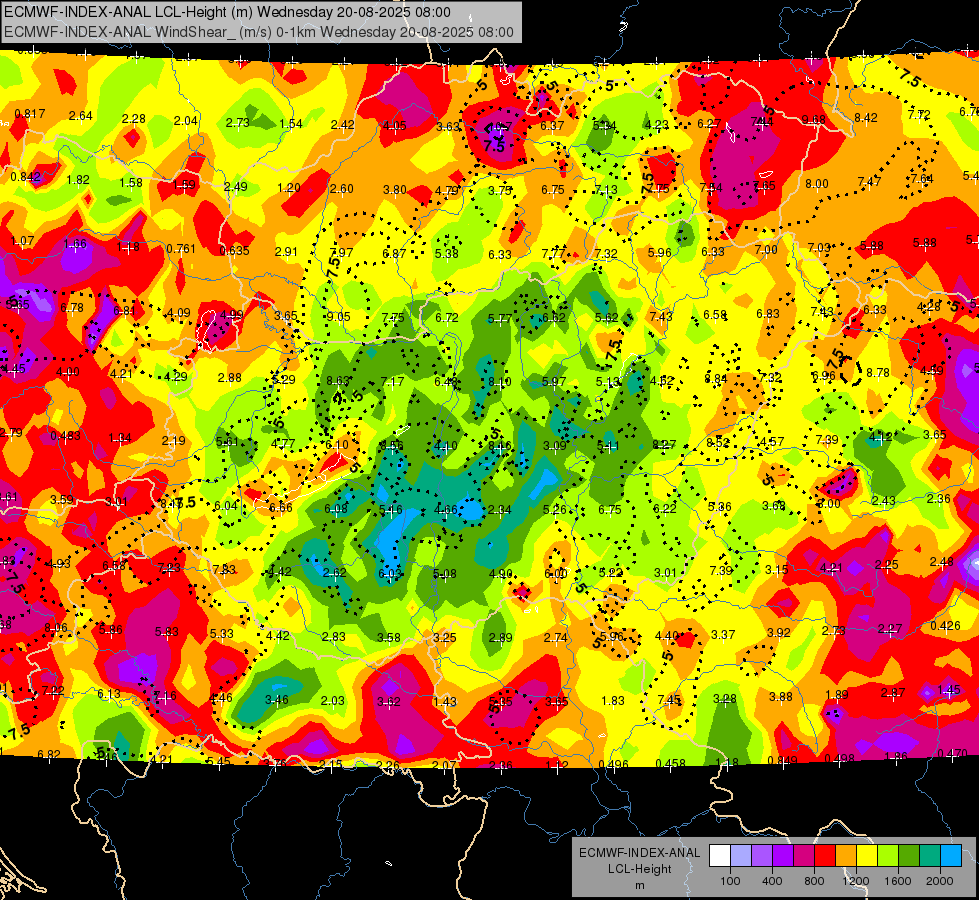Click the grid value 1.83

click(x=612, y=701)
